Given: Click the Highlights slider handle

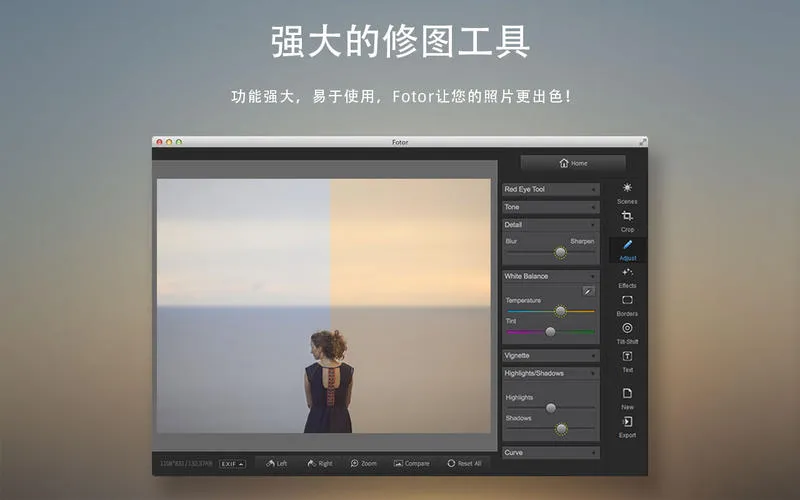Looking at the screenshot, I should (551, 408).
